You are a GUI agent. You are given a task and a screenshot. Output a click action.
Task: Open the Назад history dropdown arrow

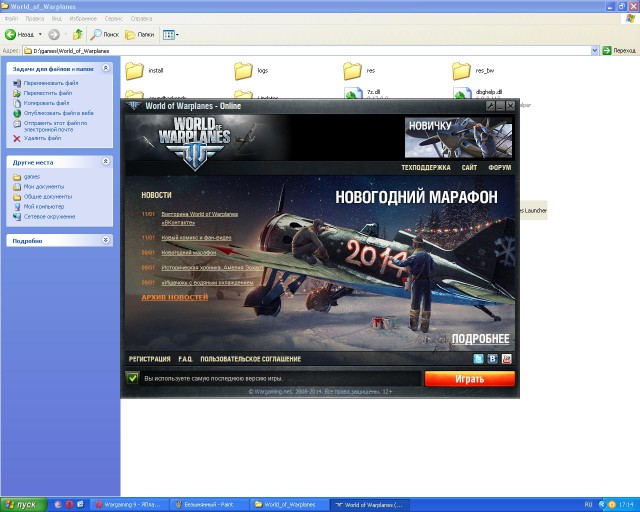click(40, 35)
